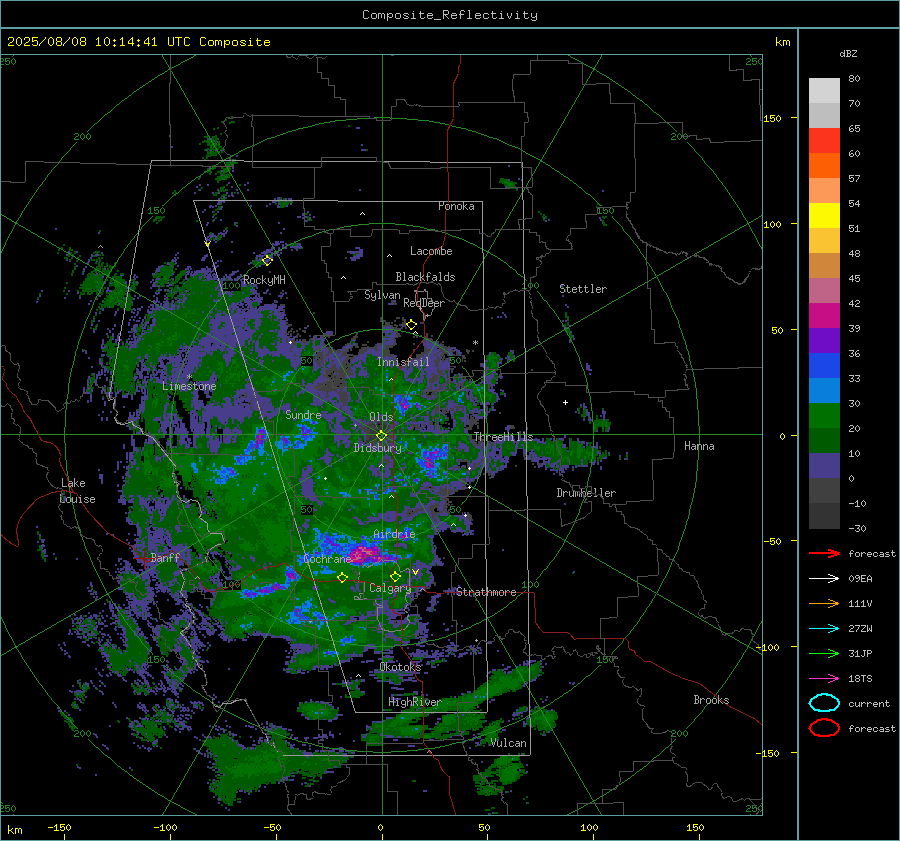Click the yellow dBZ color swatch
Image resolution: width=900 pixels, height=841 pixels.
tap(824, 216)
